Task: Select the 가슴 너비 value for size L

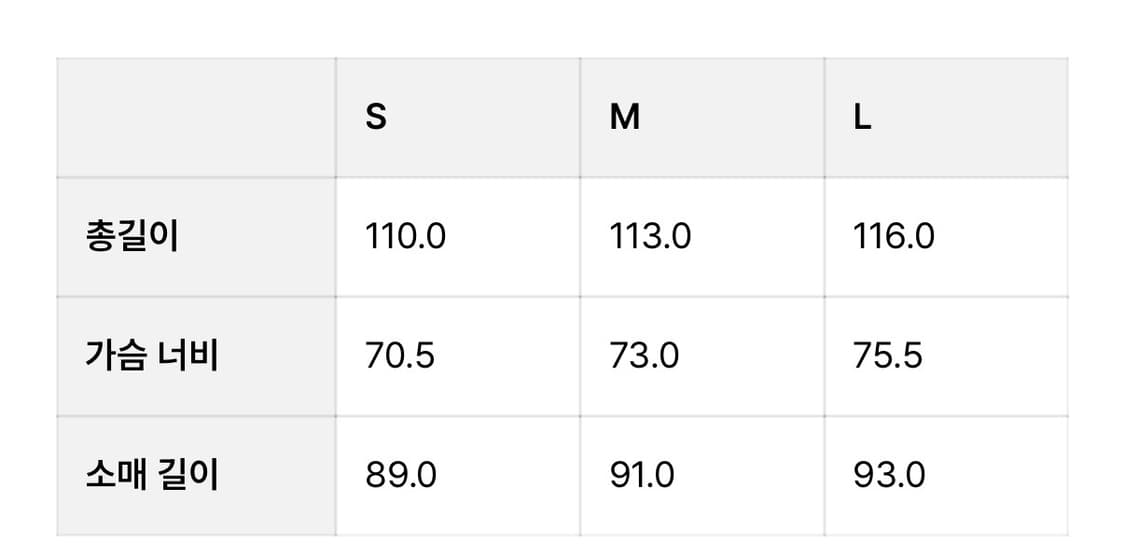Action: pyautogui.click(x=888, y=356)
